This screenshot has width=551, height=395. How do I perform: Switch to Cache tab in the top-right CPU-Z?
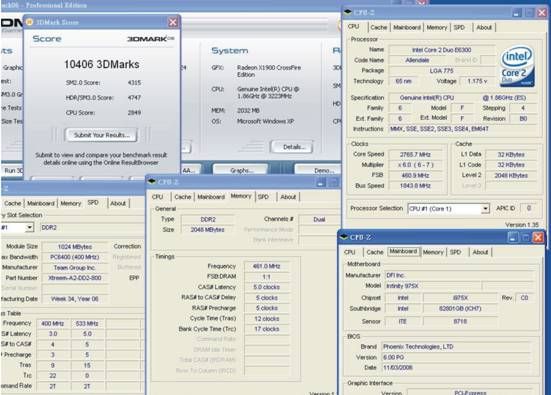(378, 27)
